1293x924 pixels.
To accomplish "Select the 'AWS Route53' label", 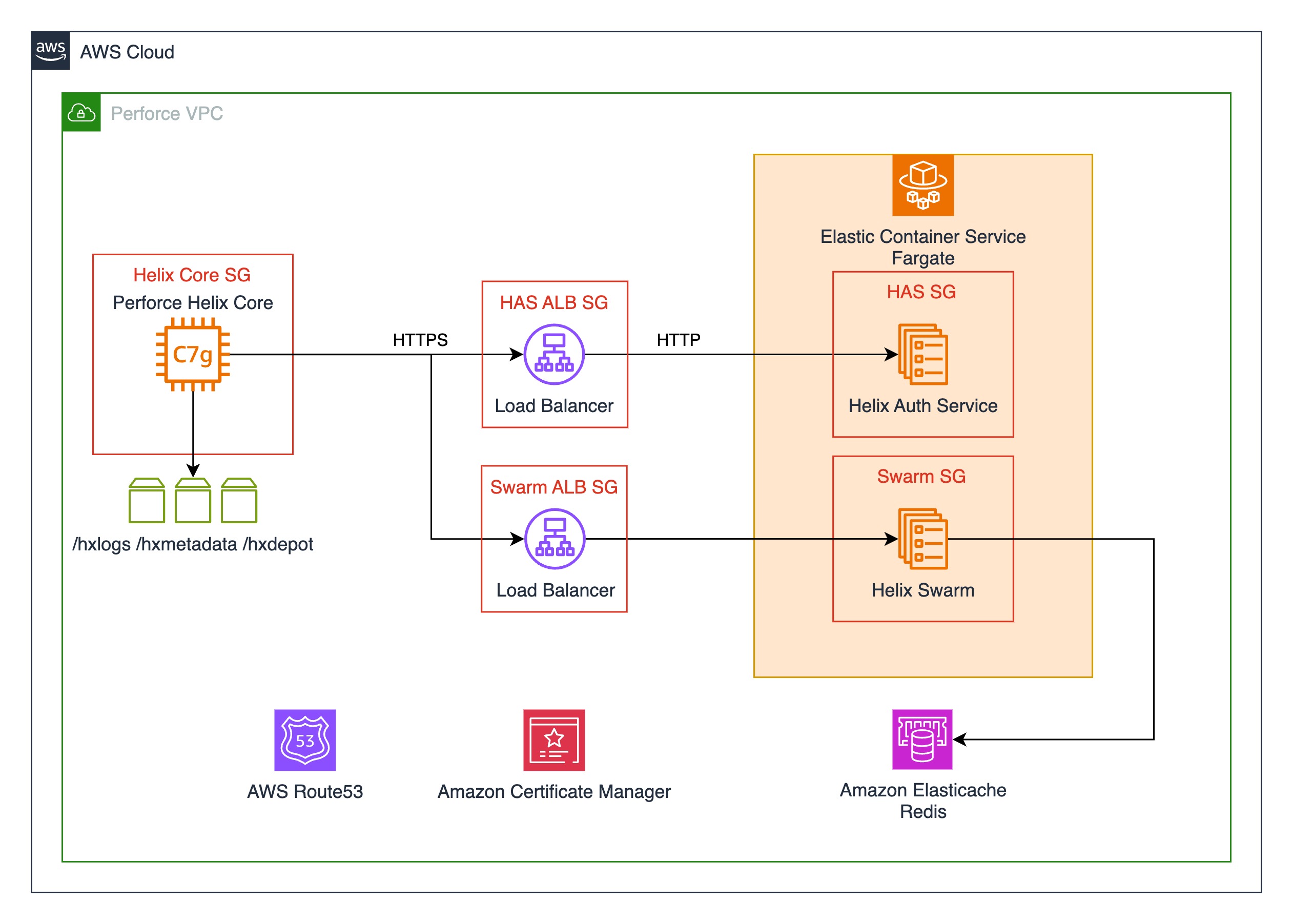I will (x=305, y=791).
